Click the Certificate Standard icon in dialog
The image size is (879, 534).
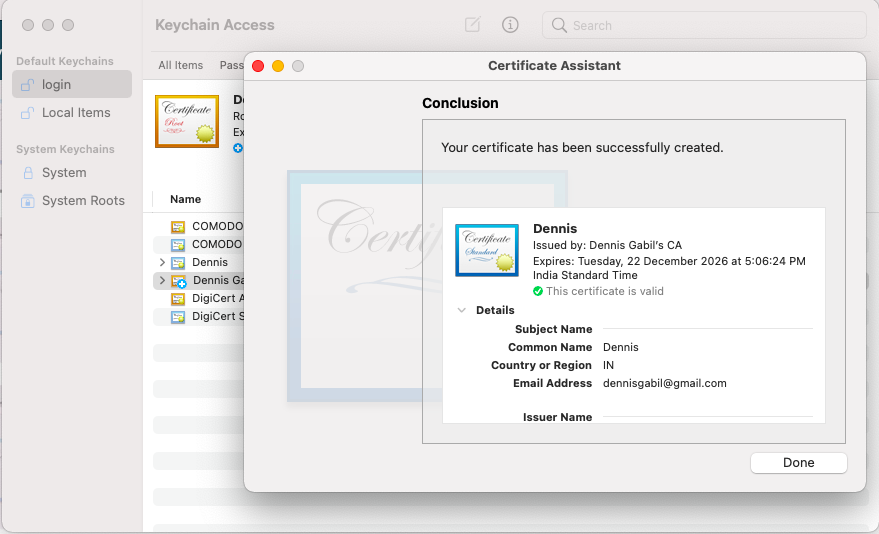[x=486, y=249]
